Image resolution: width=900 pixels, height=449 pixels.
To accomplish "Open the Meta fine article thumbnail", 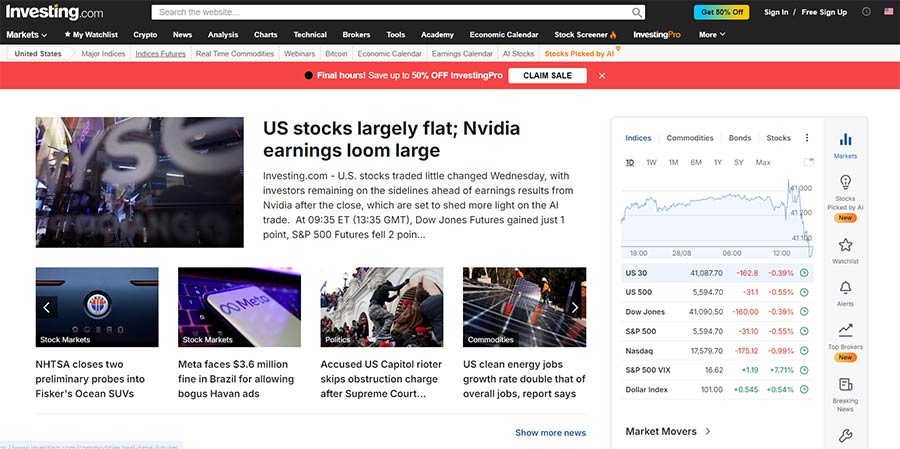I will [239, 307].
